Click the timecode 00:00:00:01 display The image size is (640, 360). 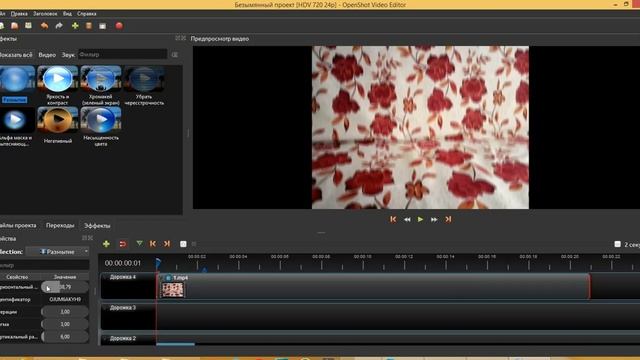122,263
